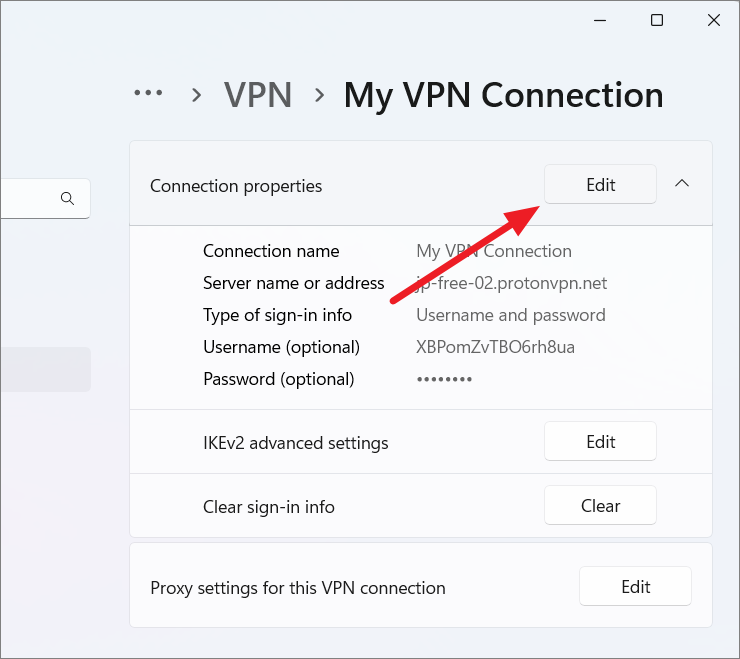Click the masked password dots
The width and height of the screenshot is (740, 659).
tap(444, 380)
